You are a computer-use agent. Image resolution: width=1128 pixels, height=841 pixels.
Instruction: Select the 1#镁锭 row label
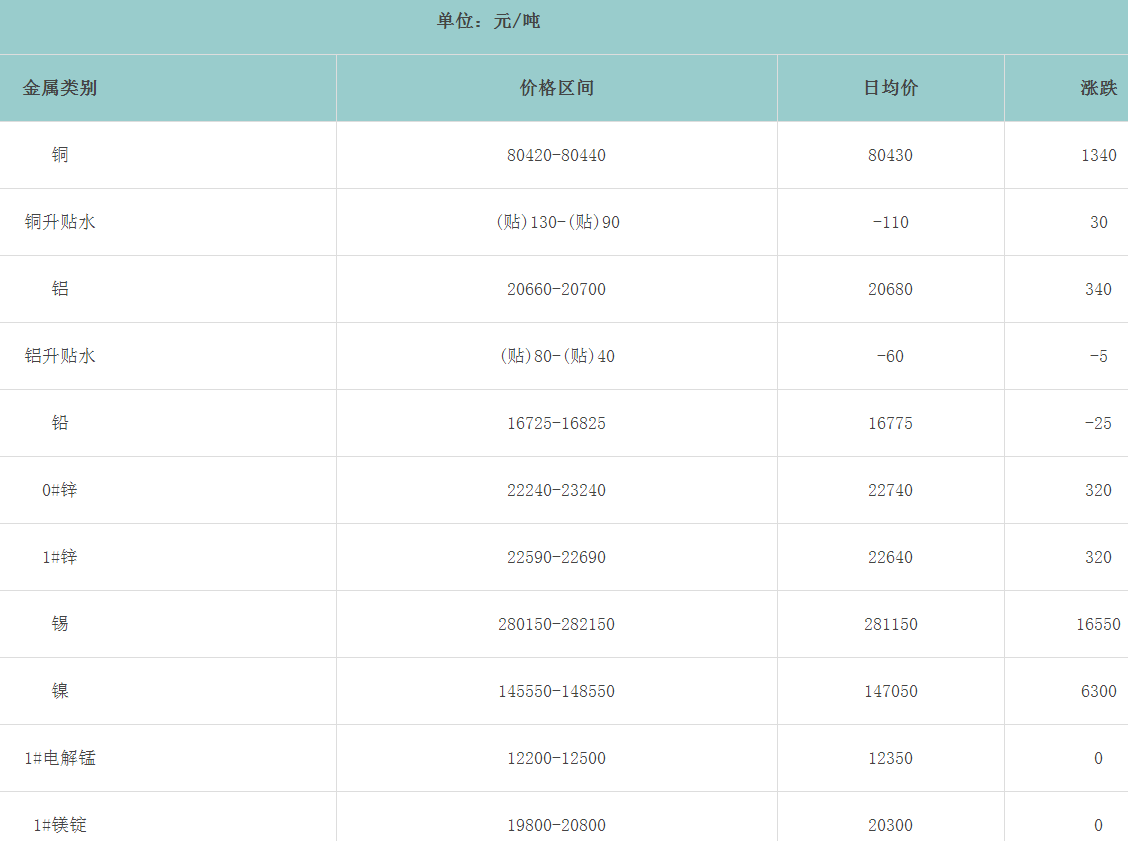[60, 825]
